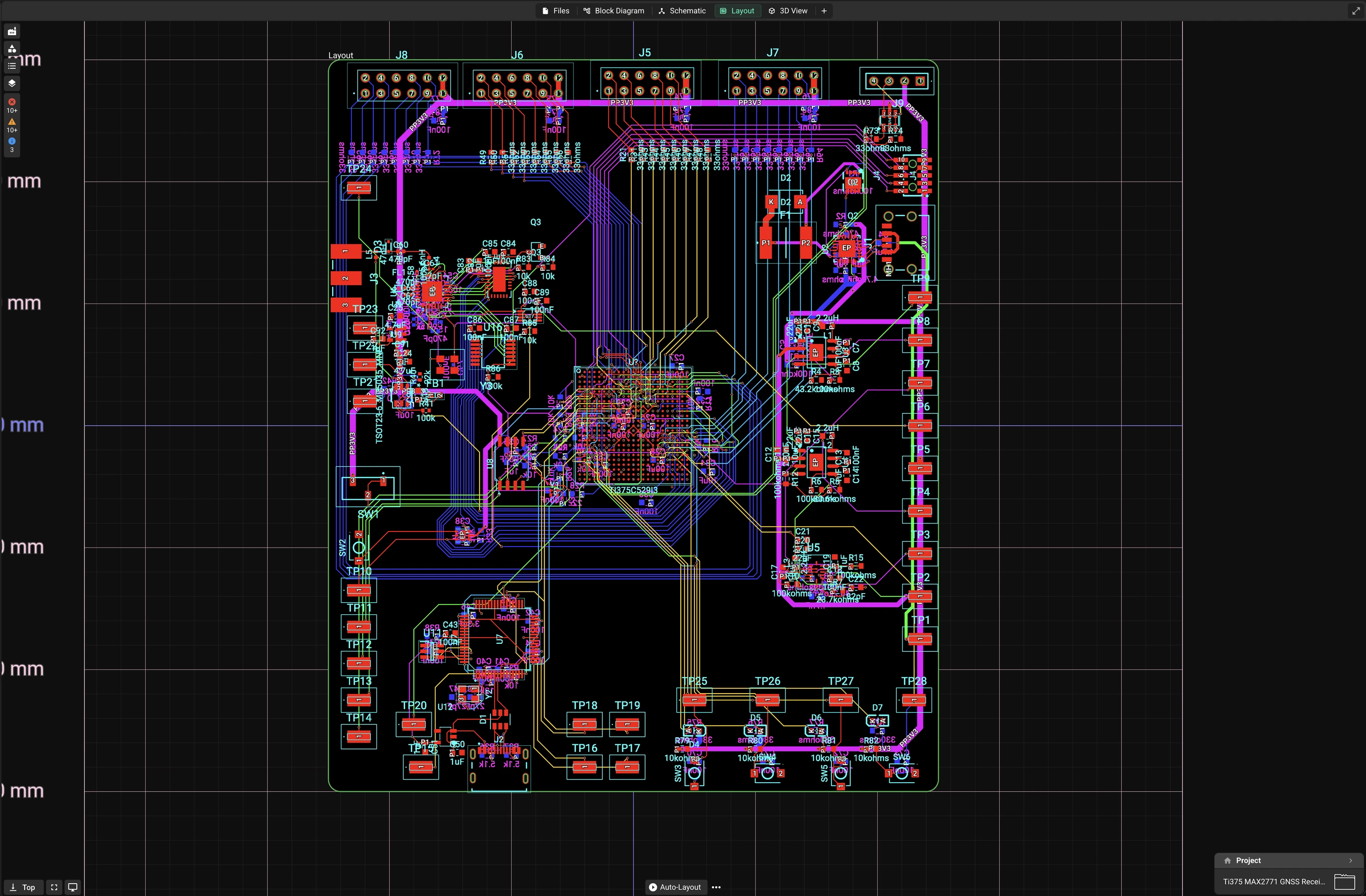Click the J8 connector label
1366x896 pixels.
point(402,55)
